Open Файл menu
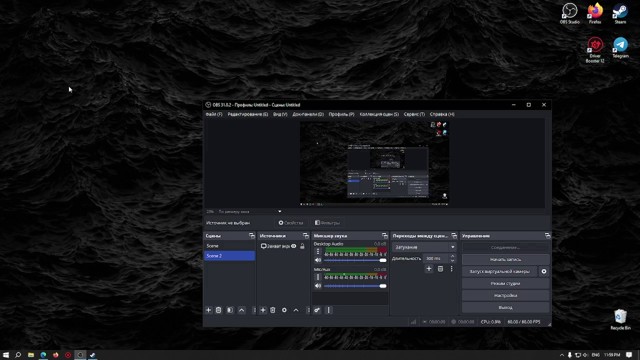The image size is (640, 360). pyautogui.click(x=214, y=114)
